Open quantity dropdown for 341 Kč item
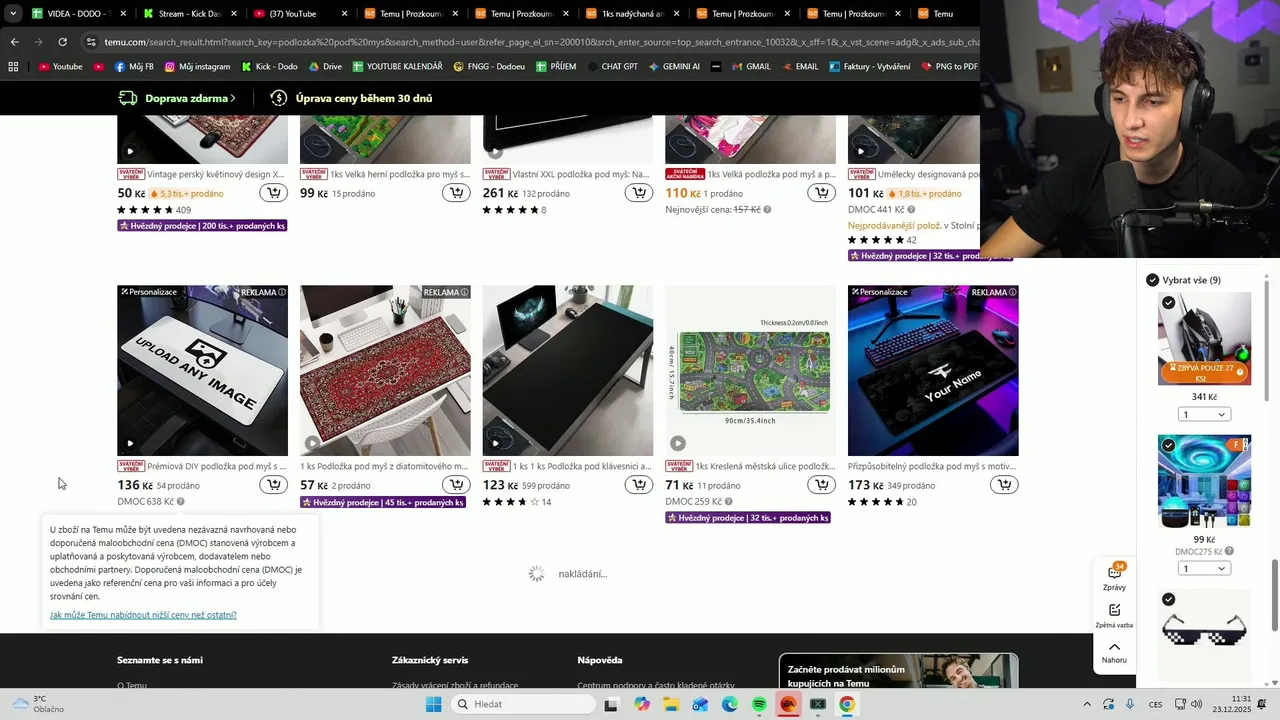The image size is (1280, 720). pyautogui.click(x=1204, y=414)
